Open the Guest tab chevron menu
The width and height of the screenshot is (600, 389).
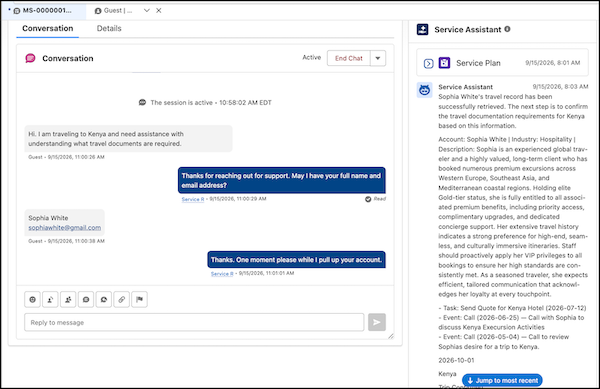click(147, 11)
